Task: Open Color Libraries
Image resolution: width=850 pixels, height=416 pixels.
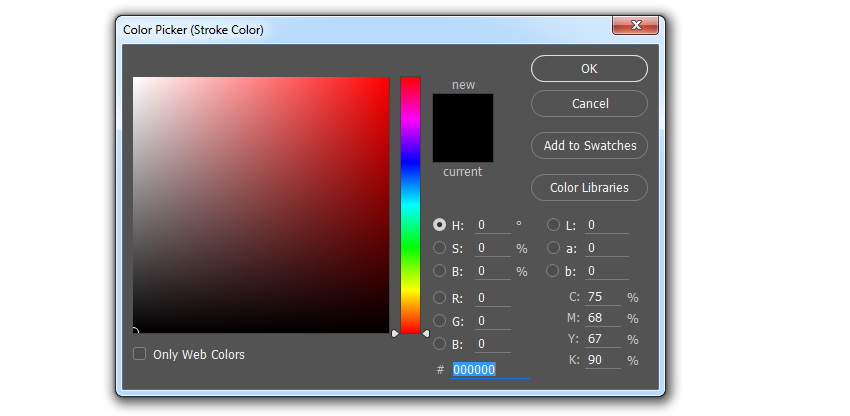Action: pos(589,188)
